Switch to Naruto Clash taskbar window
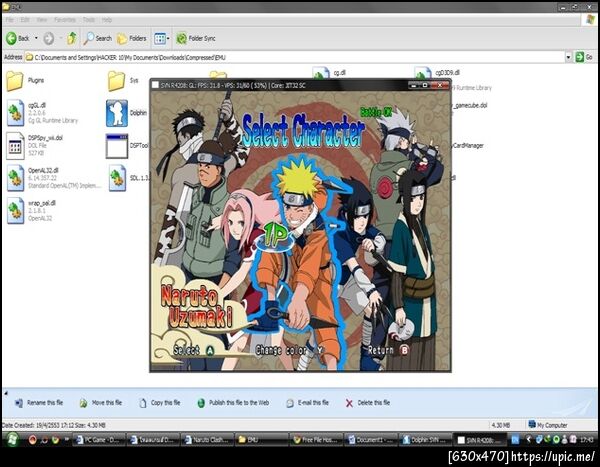Image resolution: width=600 pixels, height=467 pixels. (x=207, y=440)
